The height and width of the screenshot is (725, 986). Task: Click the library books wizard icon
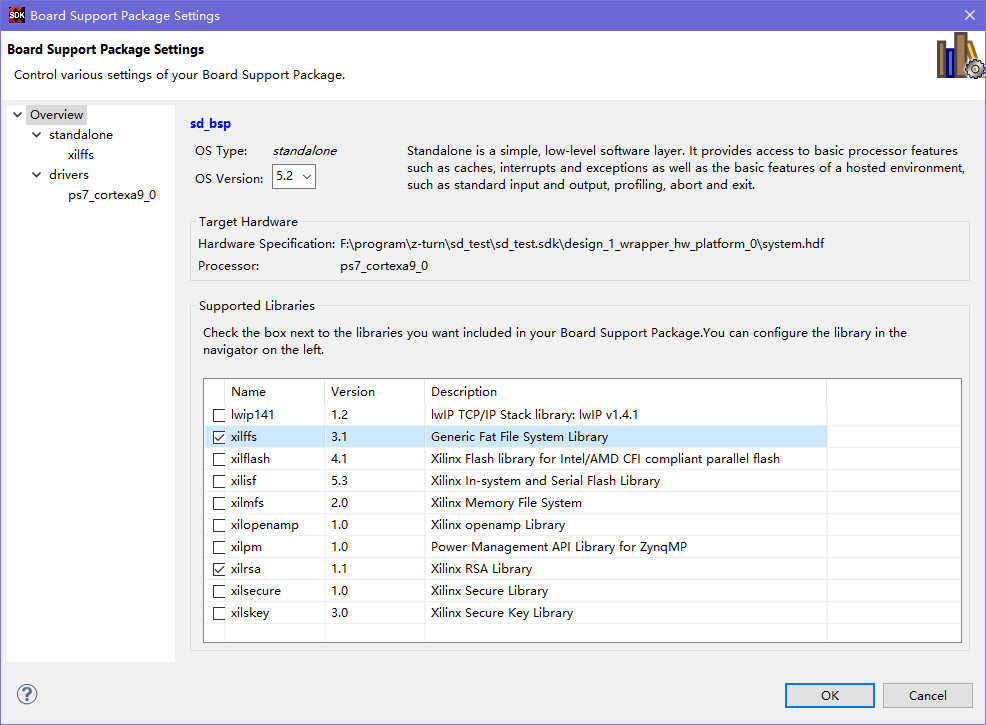click(960, 56)
